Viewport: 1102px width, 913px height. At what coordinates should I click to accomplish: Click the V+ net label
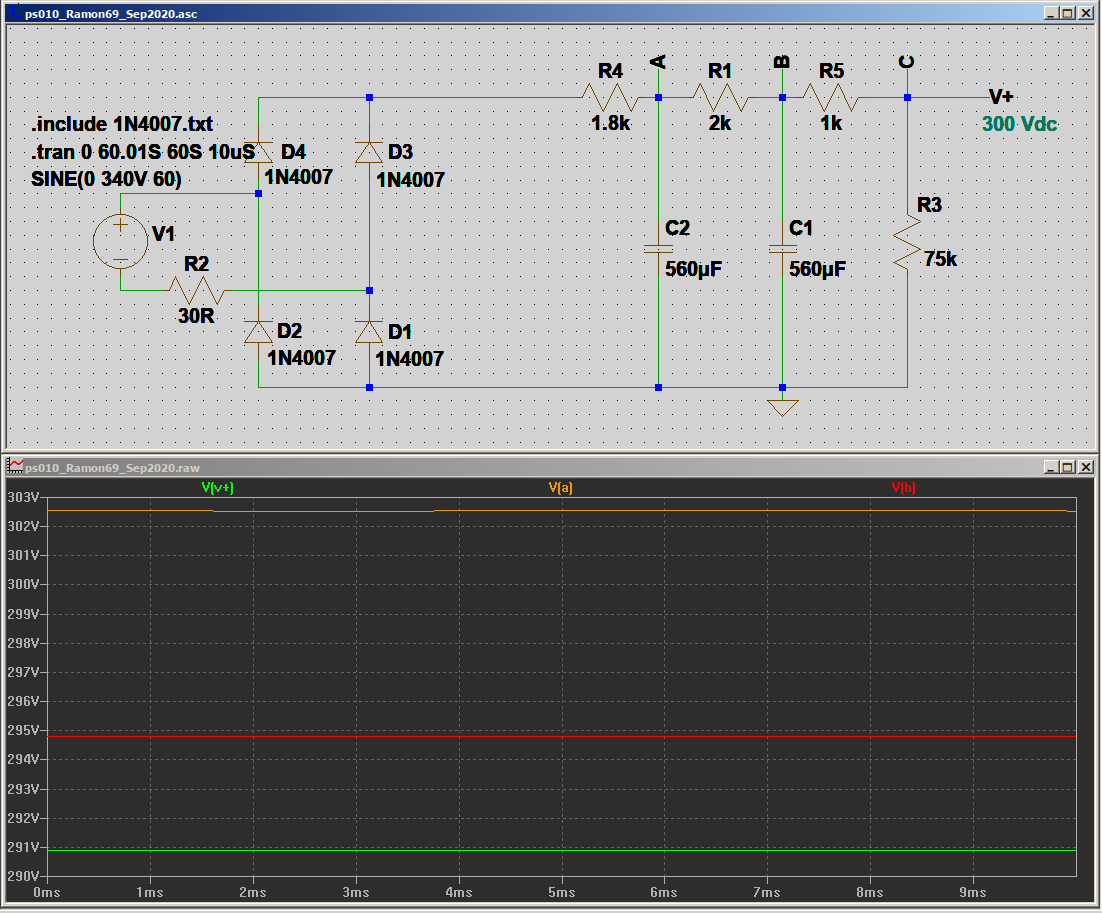pyautogui.click(x=1001, y=97)
